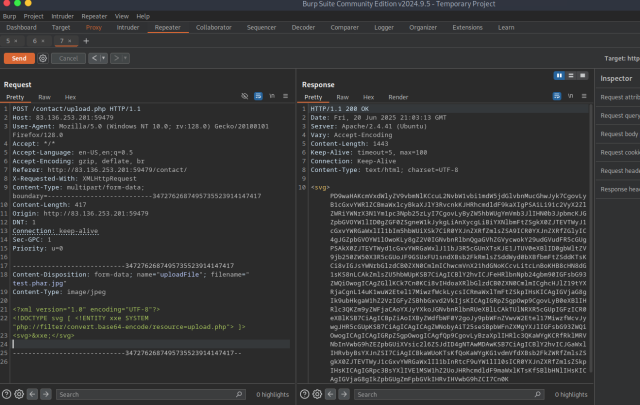The image size is (640, 405).
Task: Show Response in Render view
Action: 398,97
